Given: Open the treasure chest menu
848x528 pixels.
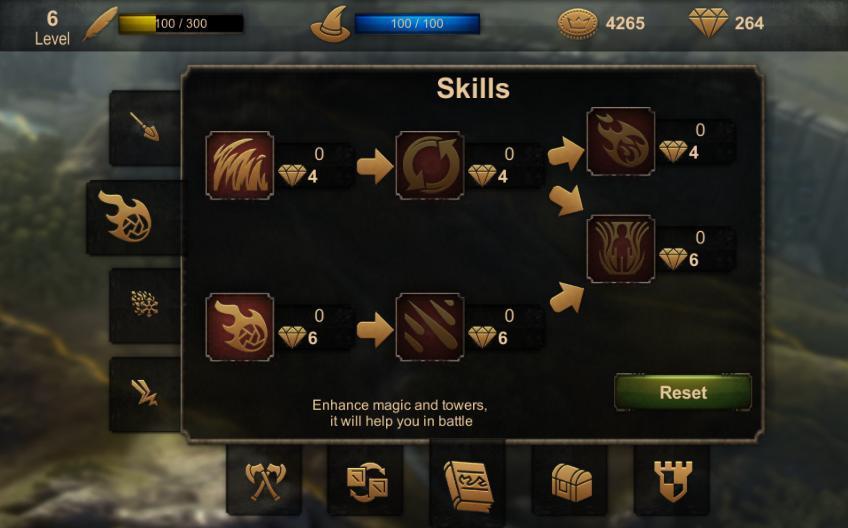Looking at the screenshot, I should [570, 480].
